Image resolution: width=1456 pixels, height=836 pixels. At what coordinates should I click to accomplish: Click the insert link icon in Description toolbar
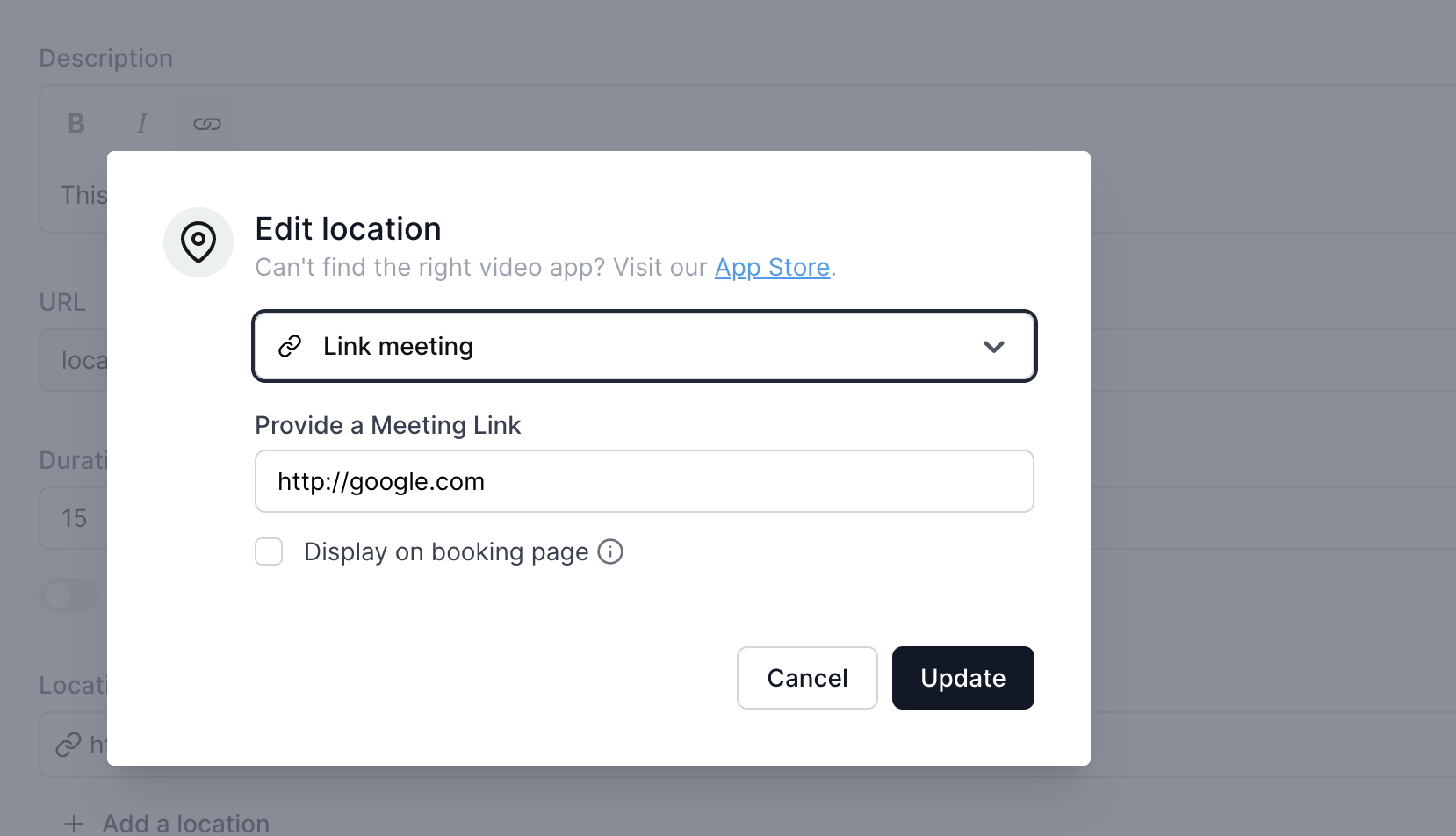[x=207, y=123]
